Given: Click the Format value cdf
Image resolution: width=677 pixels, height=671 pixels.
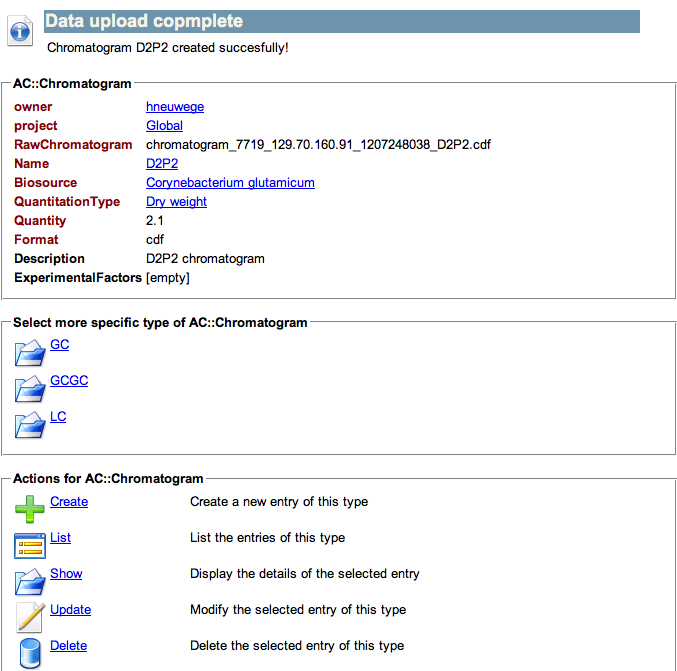Looking at the screenshot, I should click(155, 240).
